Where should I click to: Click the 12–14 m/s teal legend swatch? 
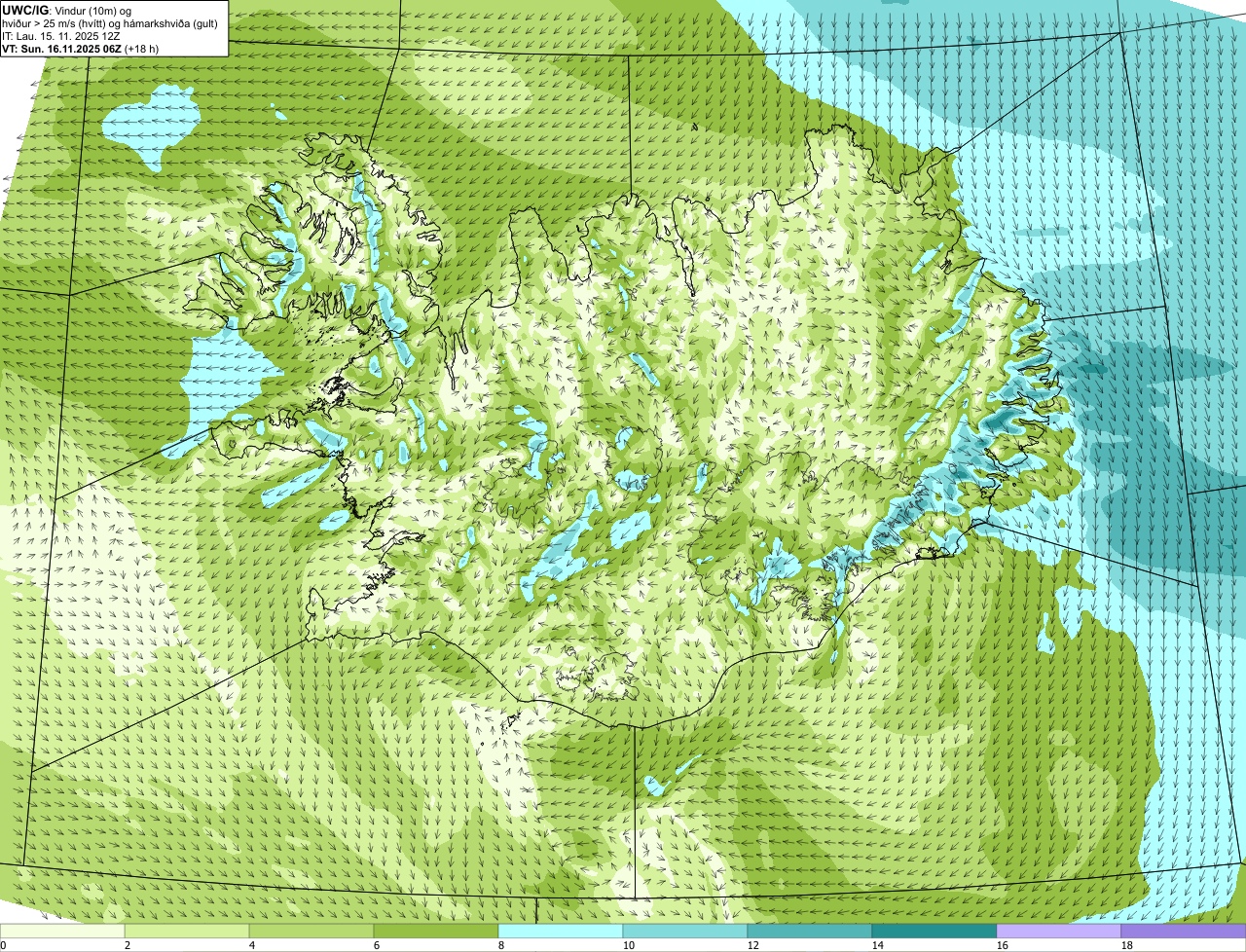pyautogui.click(x=810, y=931)
